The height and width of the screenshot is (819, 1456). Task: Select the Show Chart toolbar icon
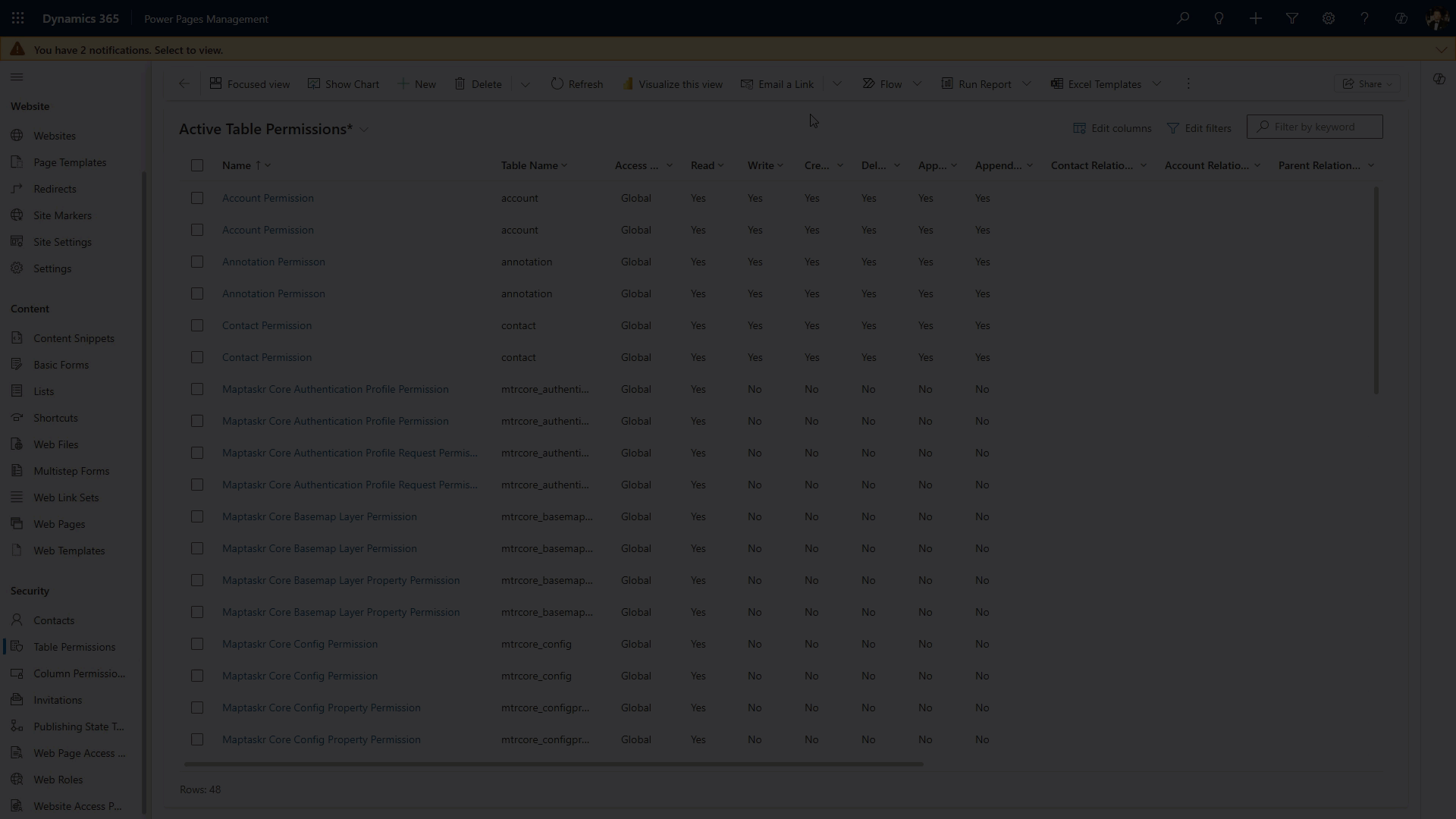coord(315,83)
